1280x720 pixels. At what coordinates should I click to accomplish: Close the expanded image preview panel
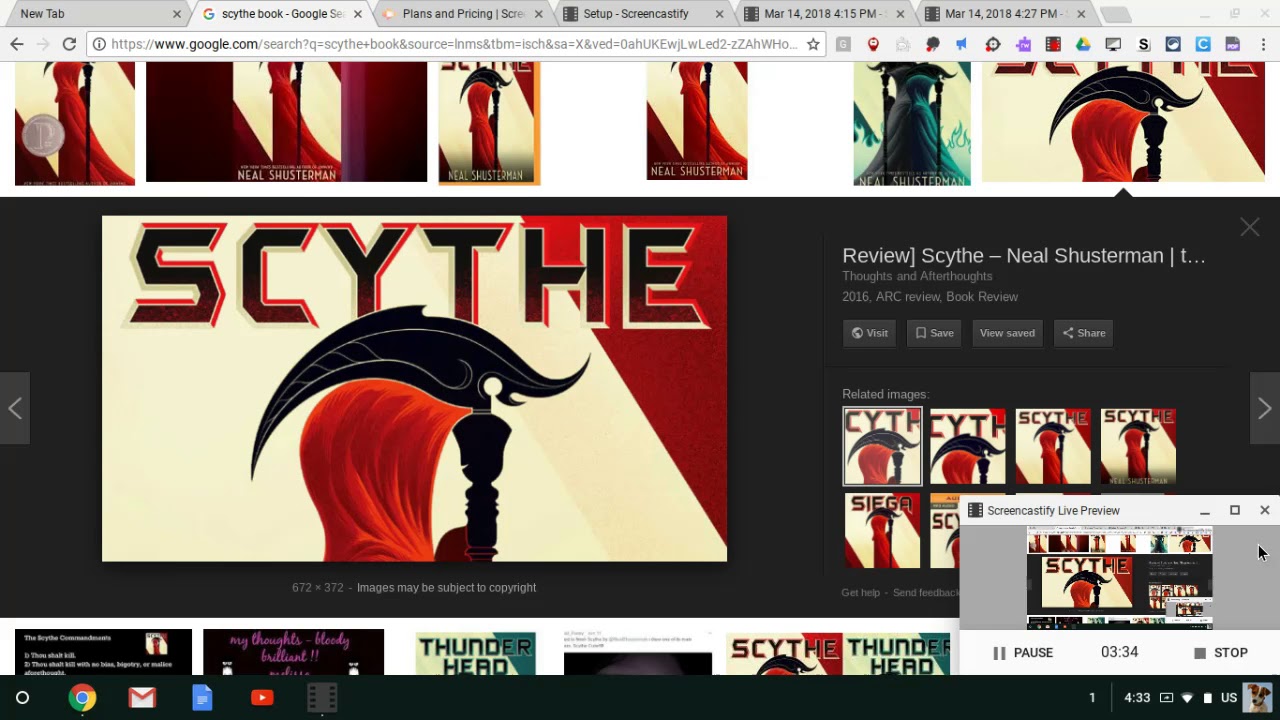point(1250,227)
